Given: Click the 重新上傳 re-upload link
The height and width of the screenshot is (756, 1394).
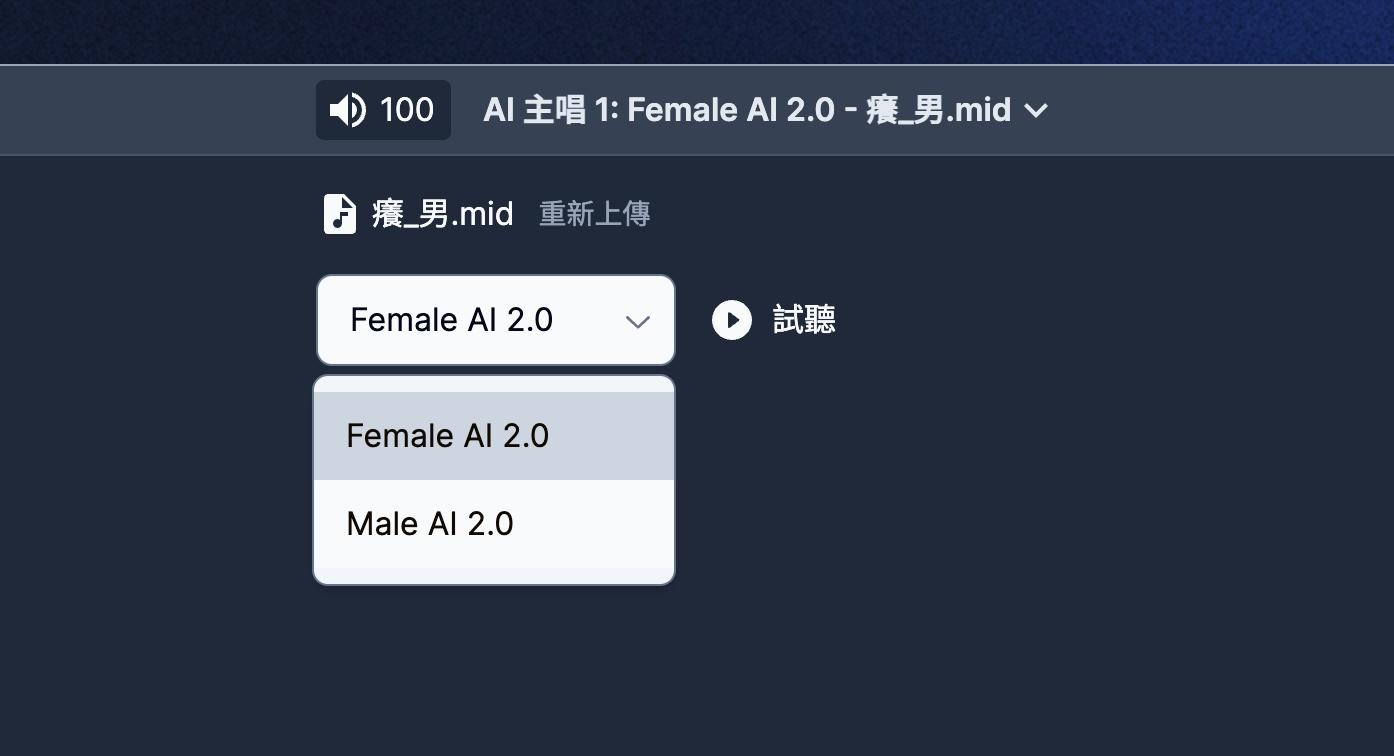Looking at the screenshot, I should [x=595, y=214].
